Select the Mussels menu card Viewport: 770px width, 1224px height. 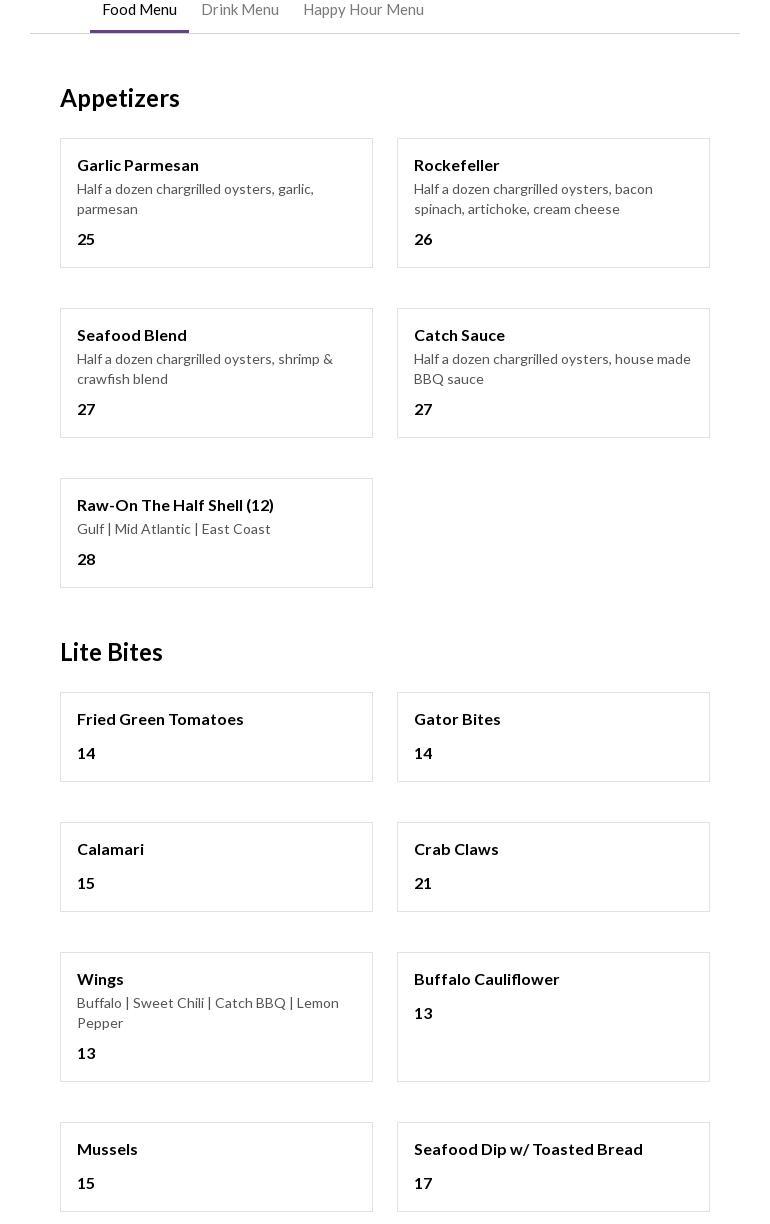(216, 1167)
